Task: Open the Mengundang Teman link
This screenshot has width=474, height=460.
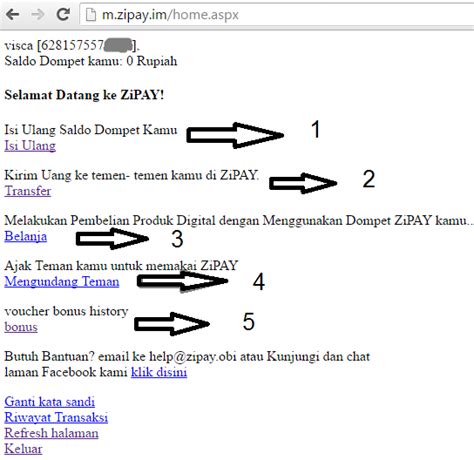Action: point(62,282)
